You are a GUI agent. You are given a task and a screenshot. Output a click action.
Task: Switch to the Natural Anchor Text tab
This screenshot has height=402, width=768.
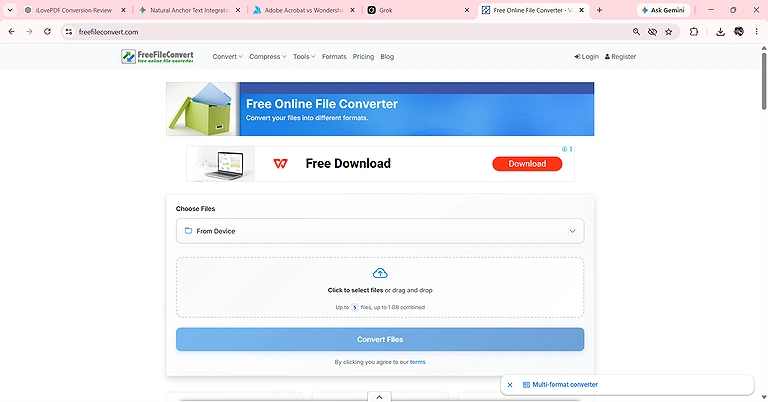pyautogui.click(x=190, y=10)
